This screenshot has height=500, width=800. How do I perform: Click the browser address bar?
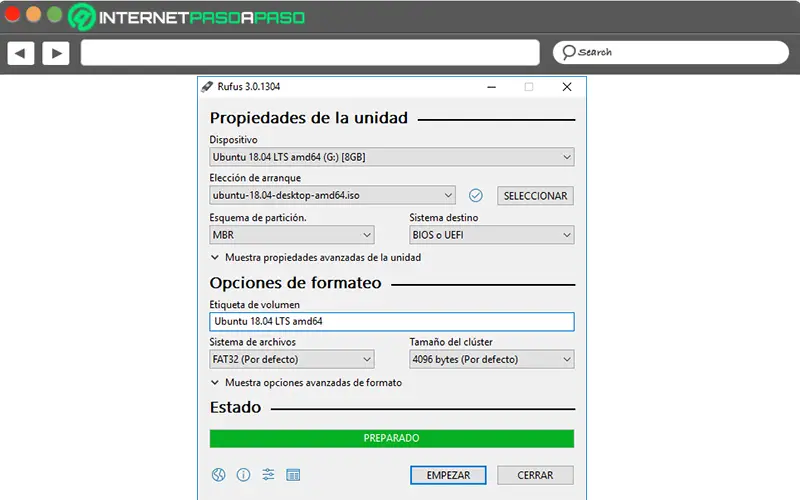pos(310,53)
